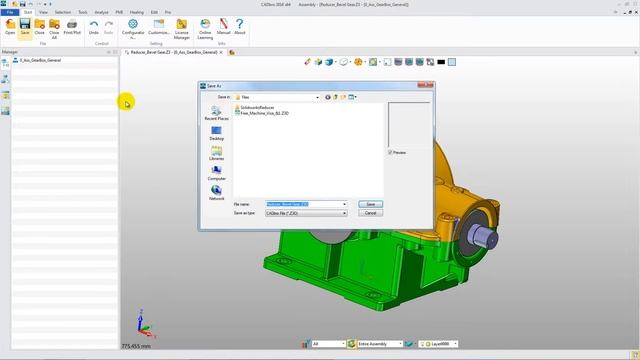Go to Recent Places in Save As dialog
Image resolution: width=640 pixels, height=360 pixels.
point(216,113)
